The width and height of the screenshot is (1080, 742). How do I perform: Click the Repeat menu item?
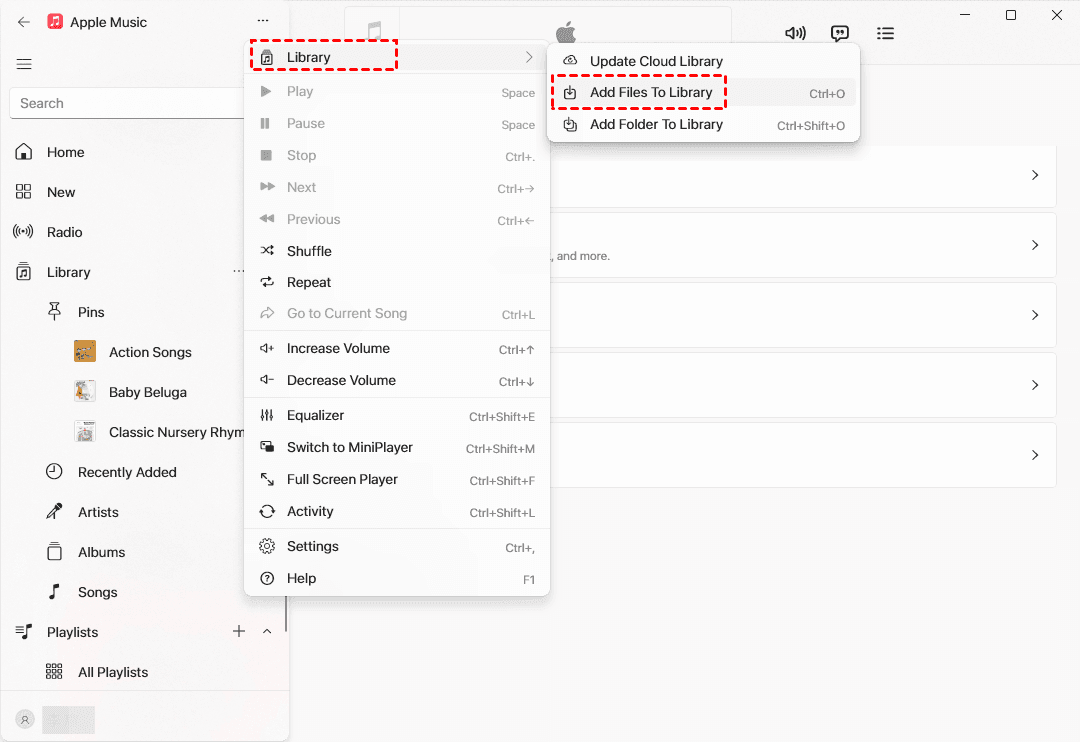(x=397, y=282)
